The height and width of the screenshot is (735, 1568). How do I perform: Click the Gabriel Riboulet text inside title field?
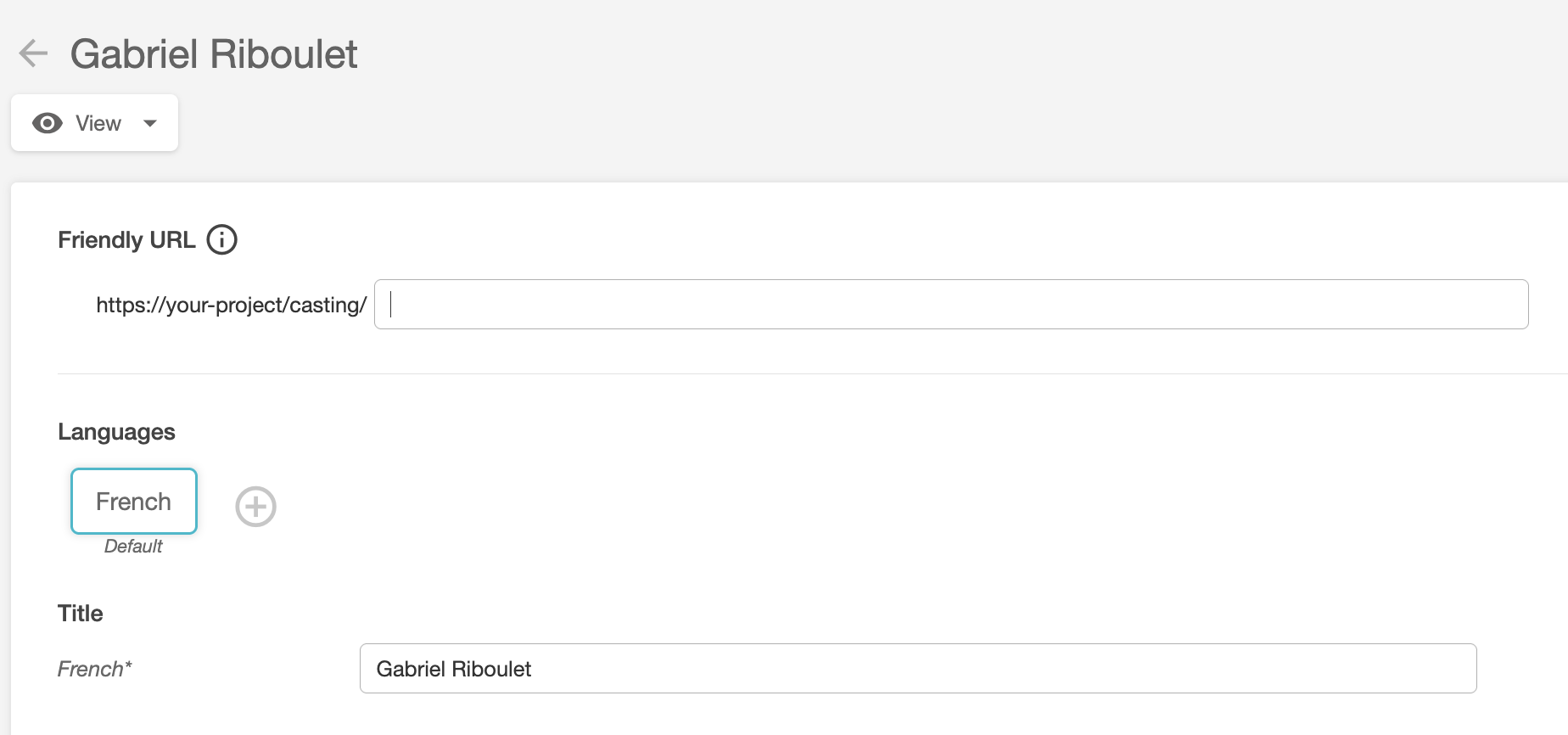pos(454,670)
